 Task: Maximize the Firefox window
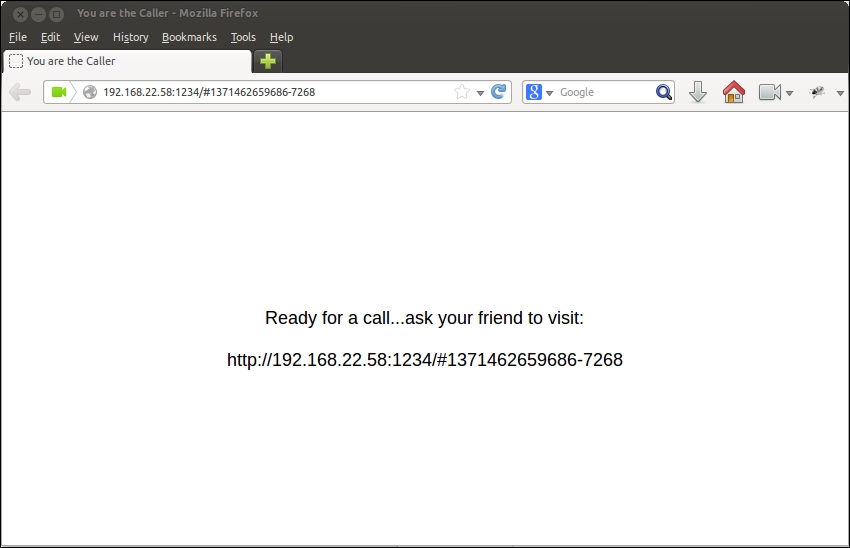[x=56, y=14]
